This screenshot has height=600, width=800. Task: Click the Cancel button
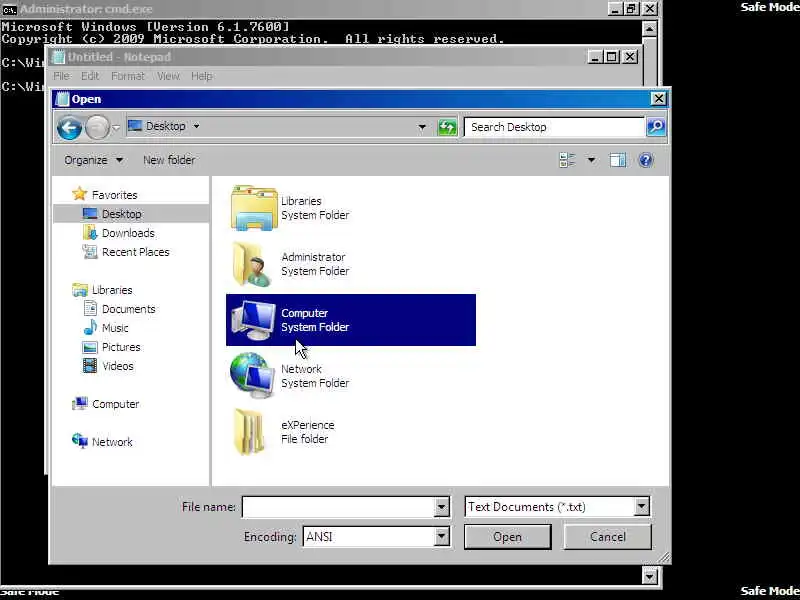click(x=607, y=537)
